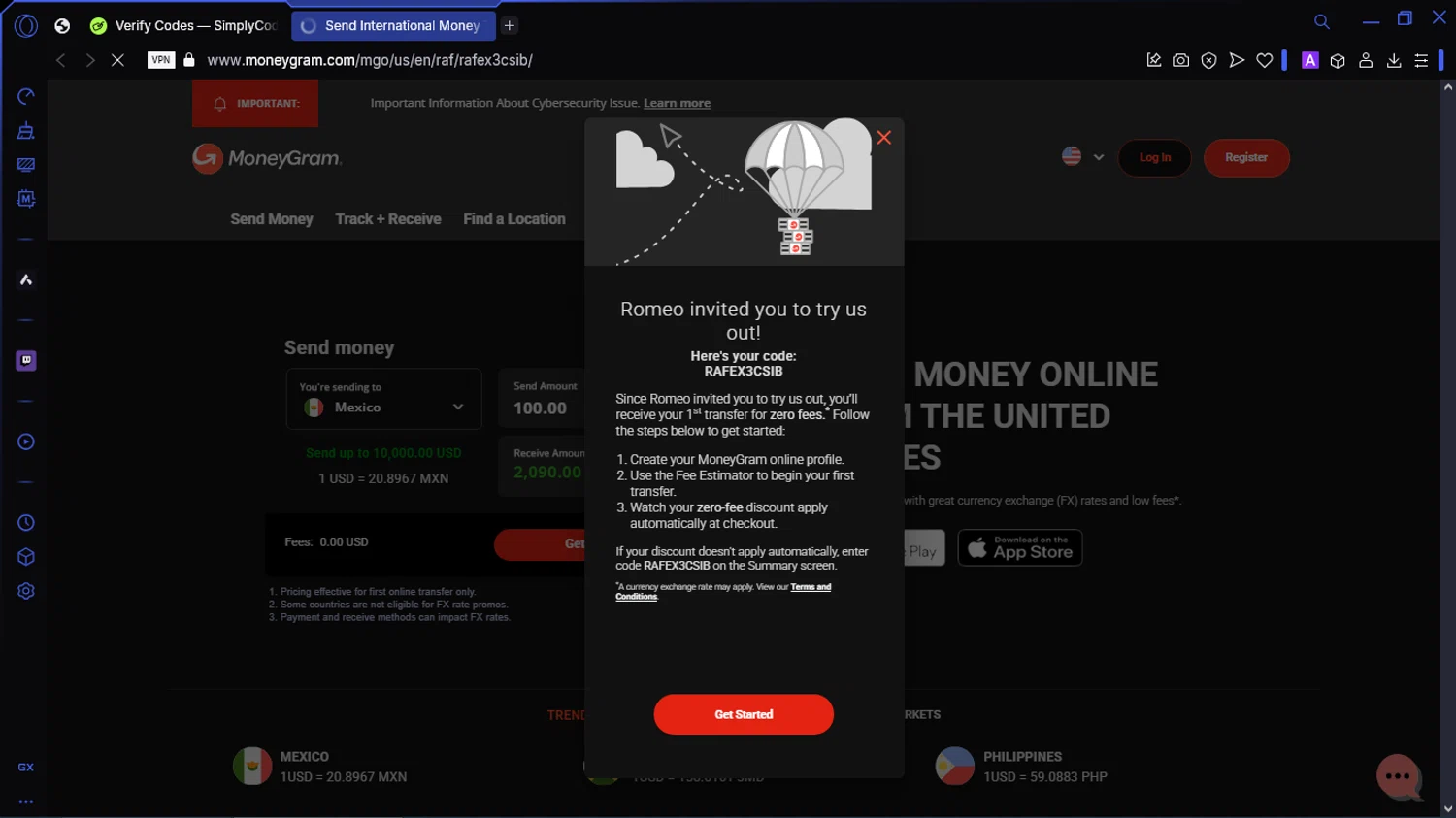Open the ad blocker shield icon
Viewport: 1456px width, 818px height.
[1208, 60]
